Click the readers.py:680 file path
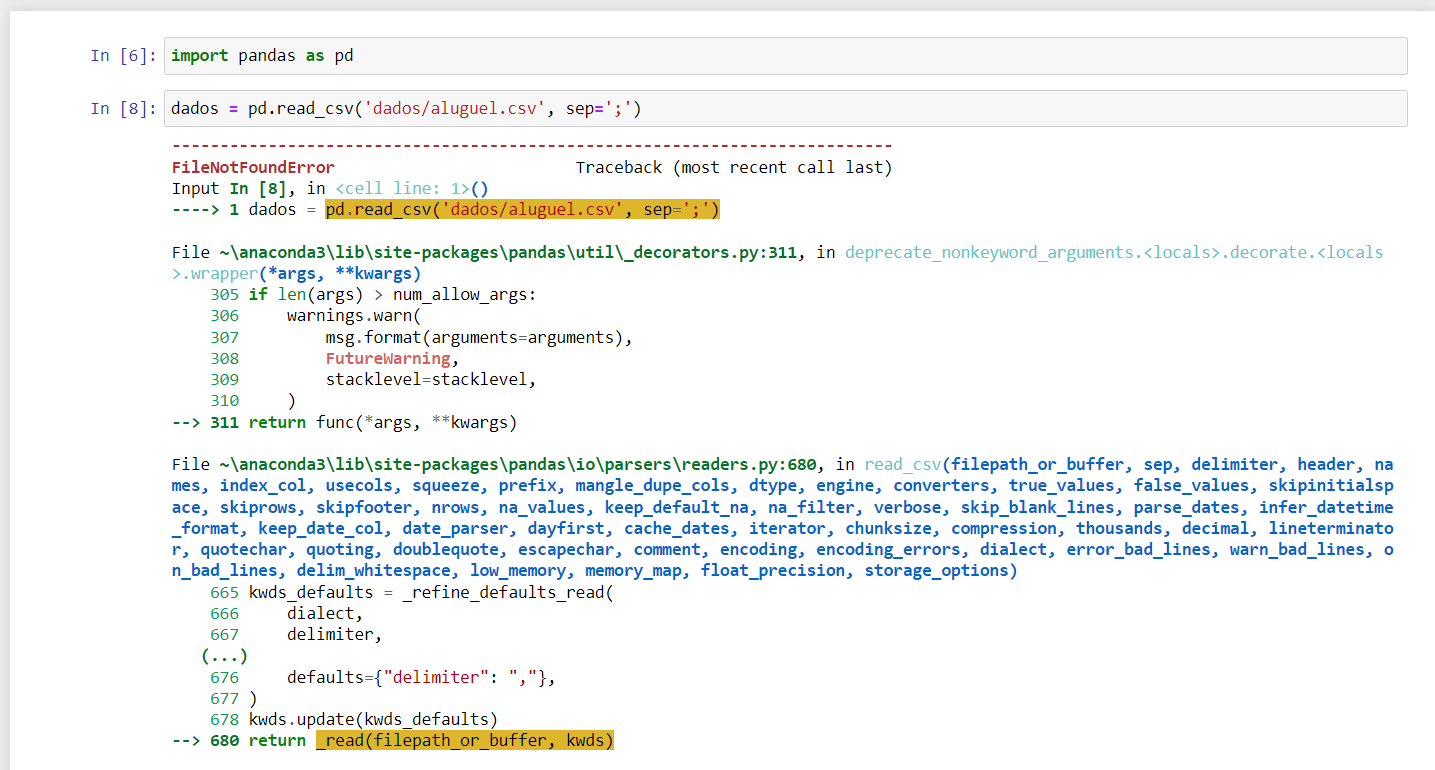1435x770 pixels. pyautogui.click(x=518, y=464)
